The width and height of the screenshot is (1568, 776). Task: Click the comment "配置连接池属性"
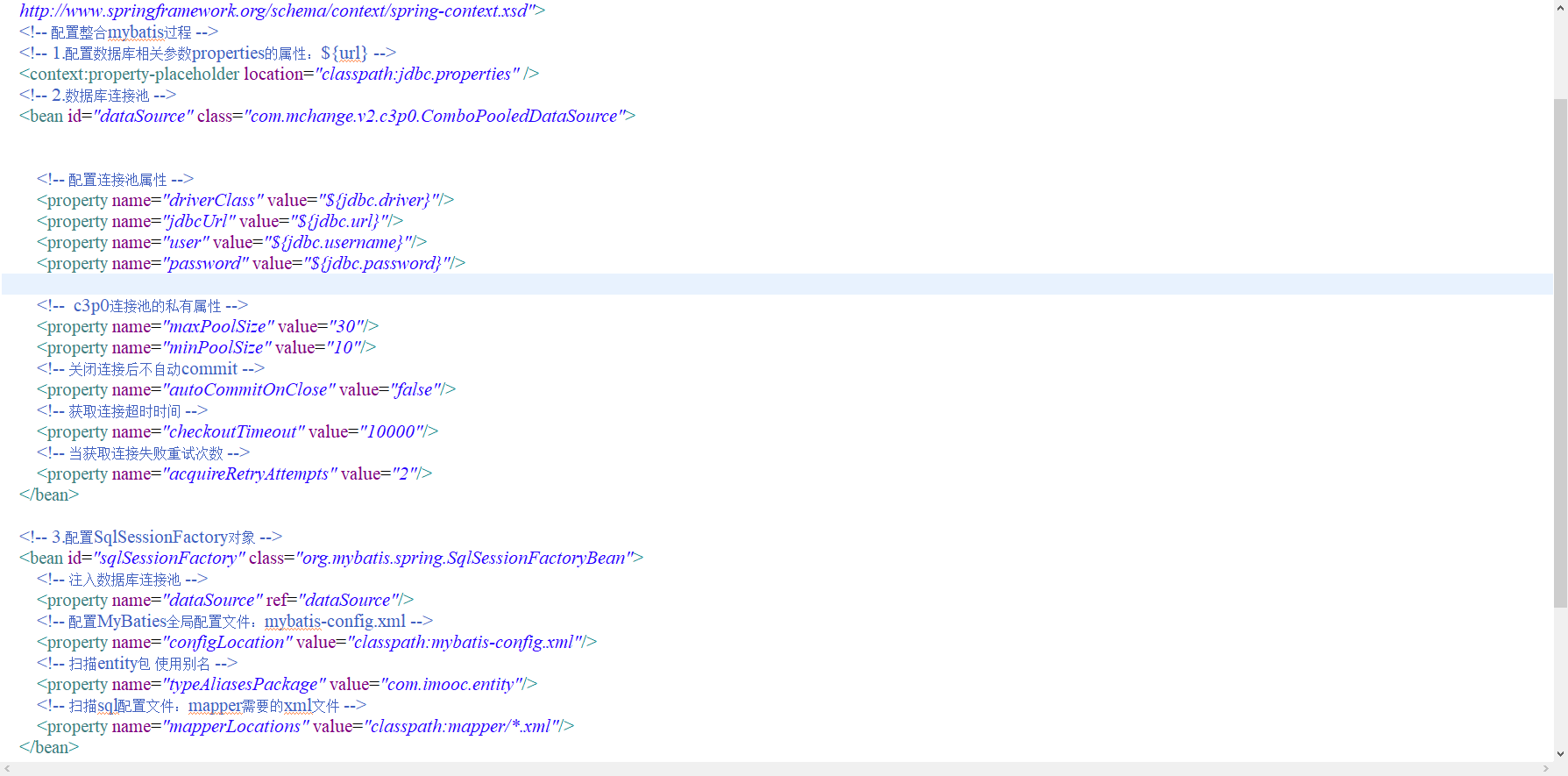116,180
